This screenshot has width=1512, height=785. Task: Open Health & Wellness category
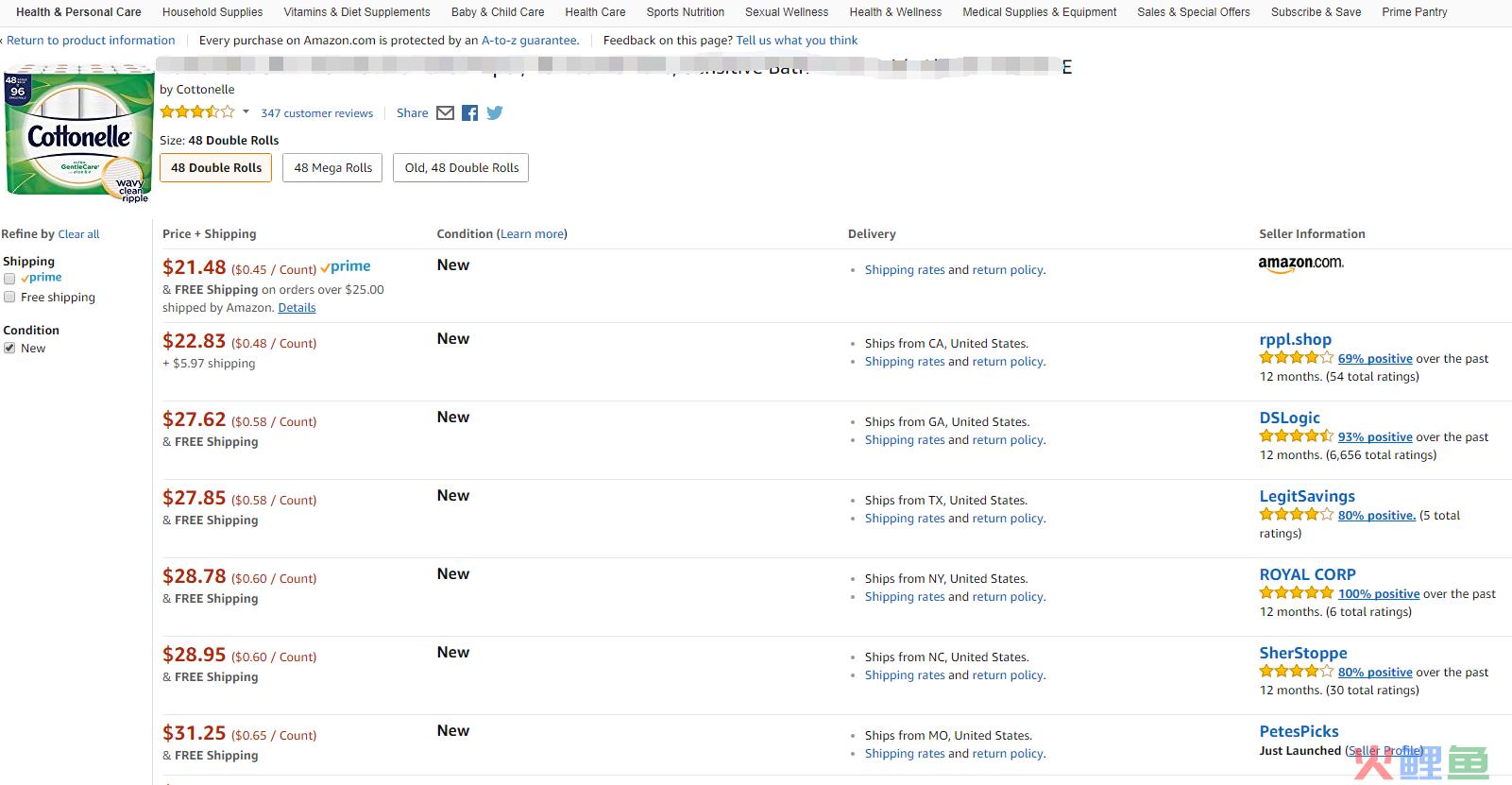coord(895,12)
